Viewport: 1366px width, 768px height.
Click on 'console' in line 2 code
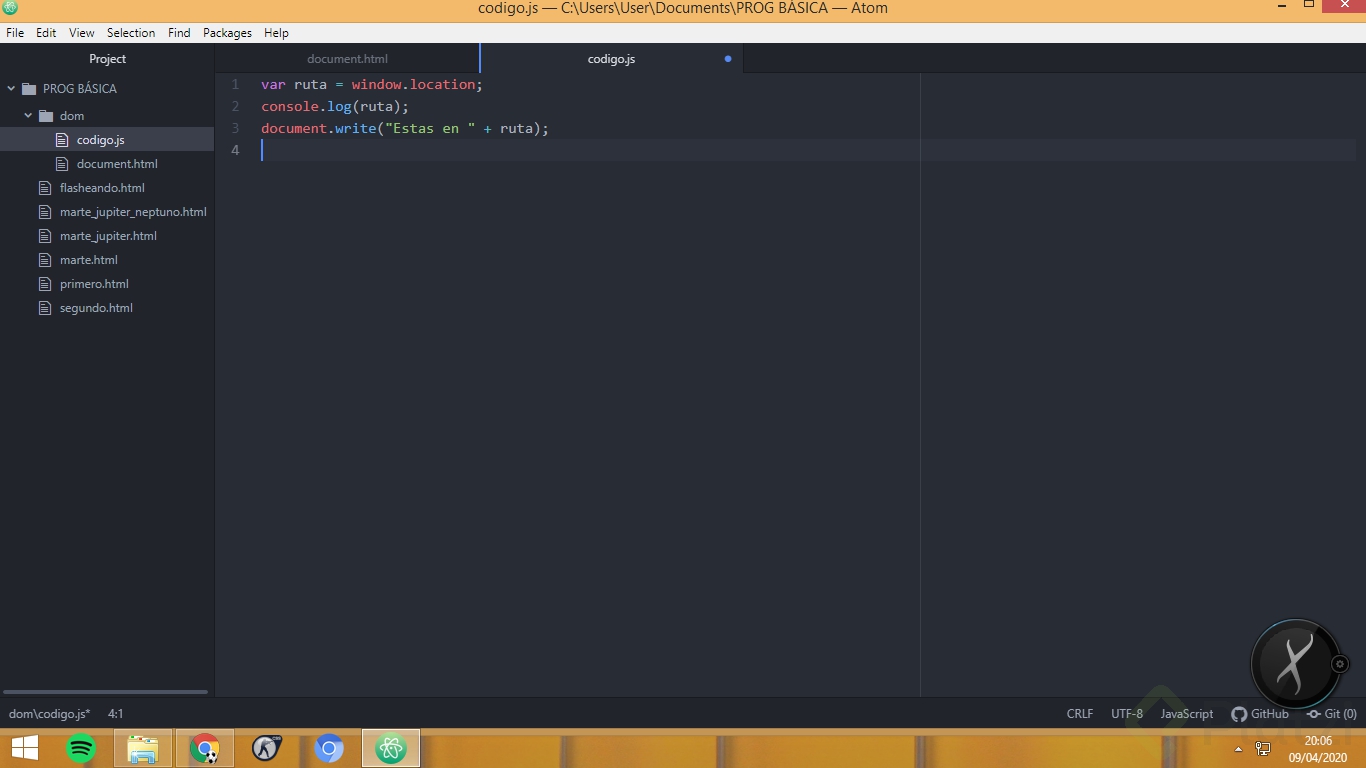(290, 106)
